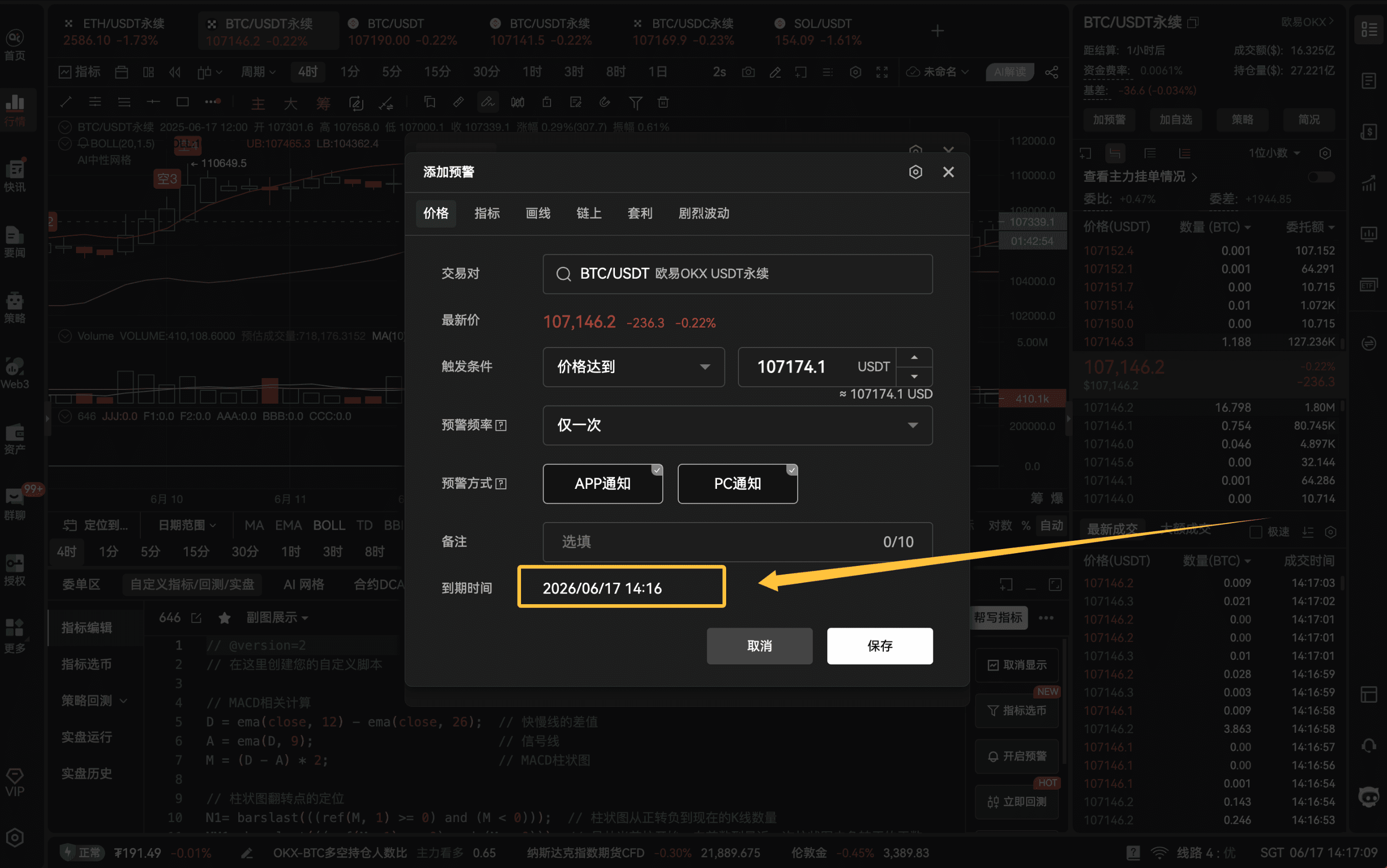Open alert dialog settings gear
The height and width of the screenshot is (868, 1387).
click(915, 172)
